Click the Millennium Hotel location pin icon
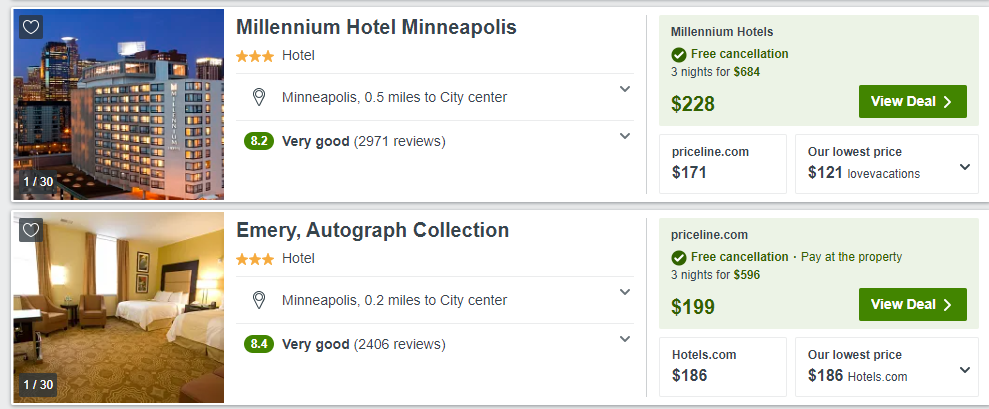 click(x=259, y=97)
